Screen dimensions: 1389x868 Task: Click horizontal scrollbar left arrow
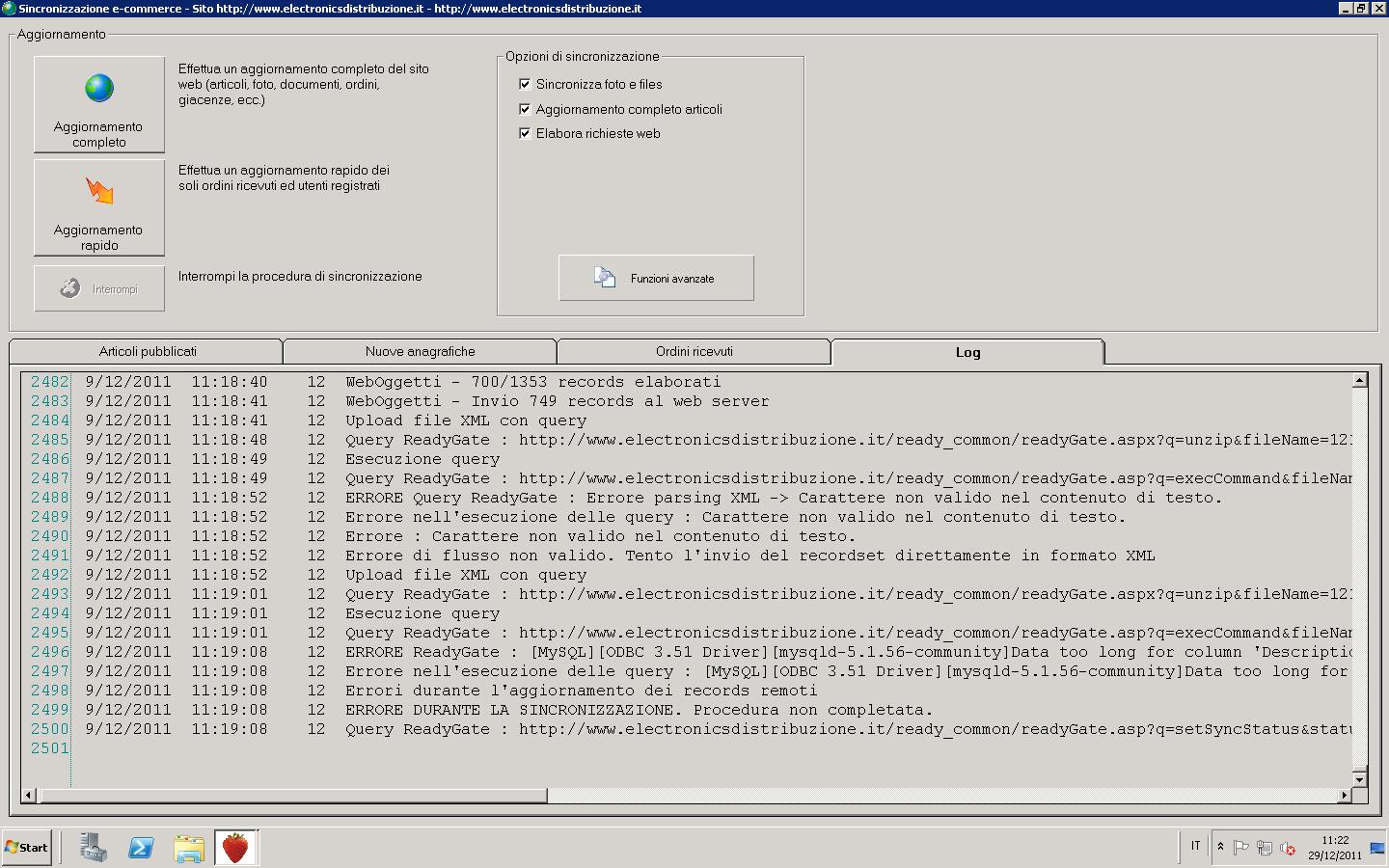(x=29, y=796)
